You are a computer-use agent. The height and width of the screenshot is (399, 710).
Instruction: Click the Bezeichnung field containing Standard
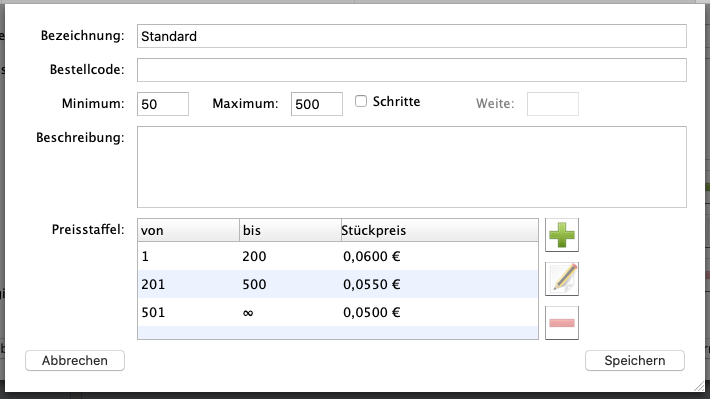[x=412, y=36]
